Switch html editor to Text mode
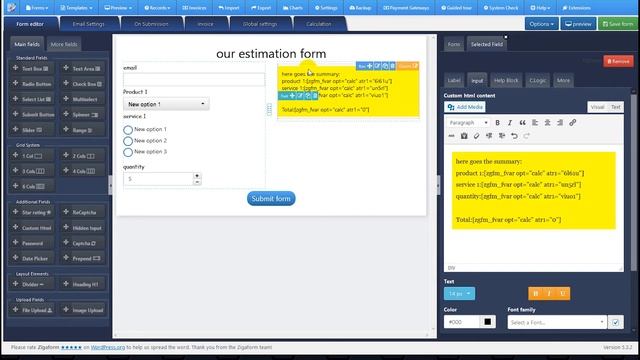640x360 pixels. coord(616,107)
